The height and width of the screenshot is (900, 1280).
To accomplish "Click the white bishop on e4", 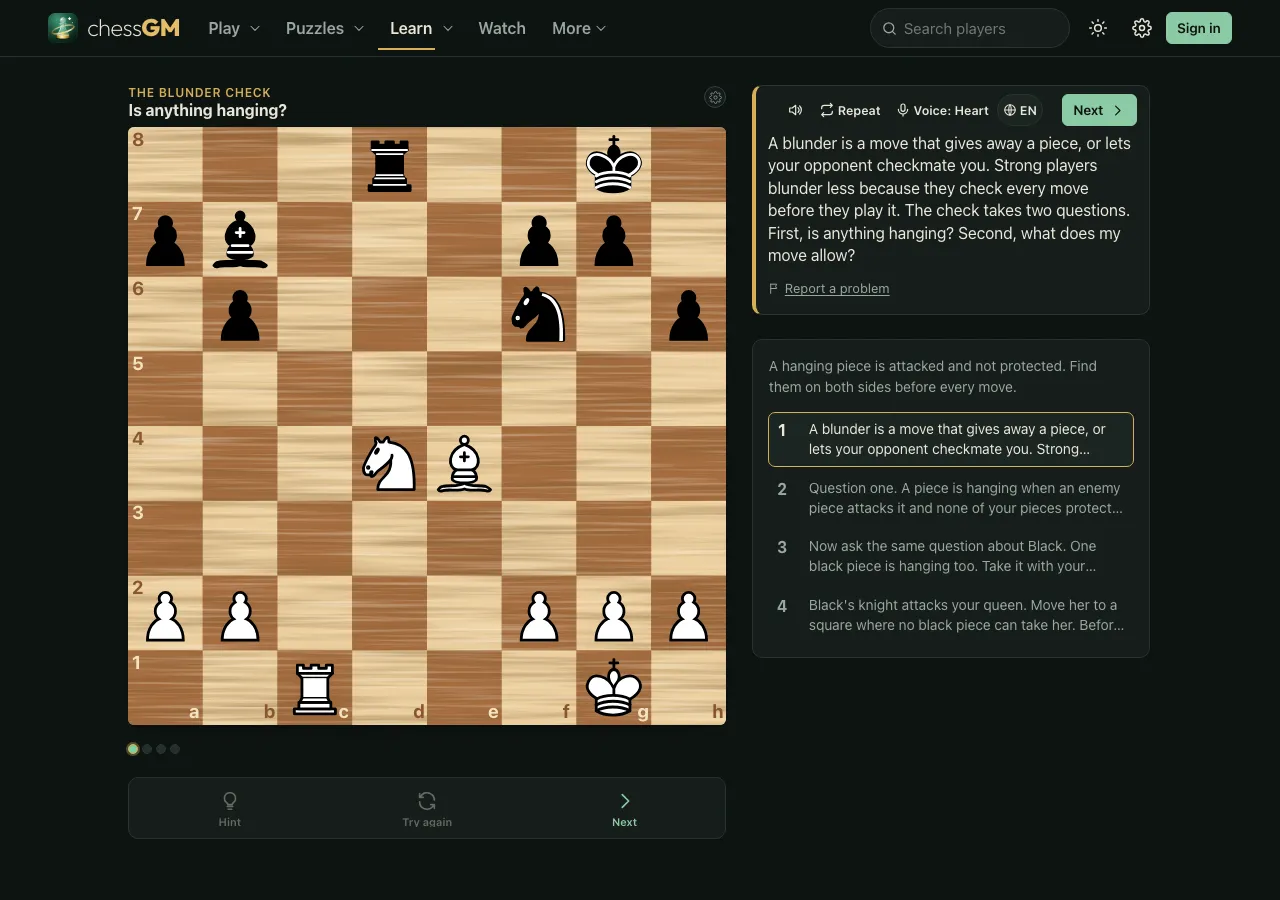I will [x=464, y=464].
